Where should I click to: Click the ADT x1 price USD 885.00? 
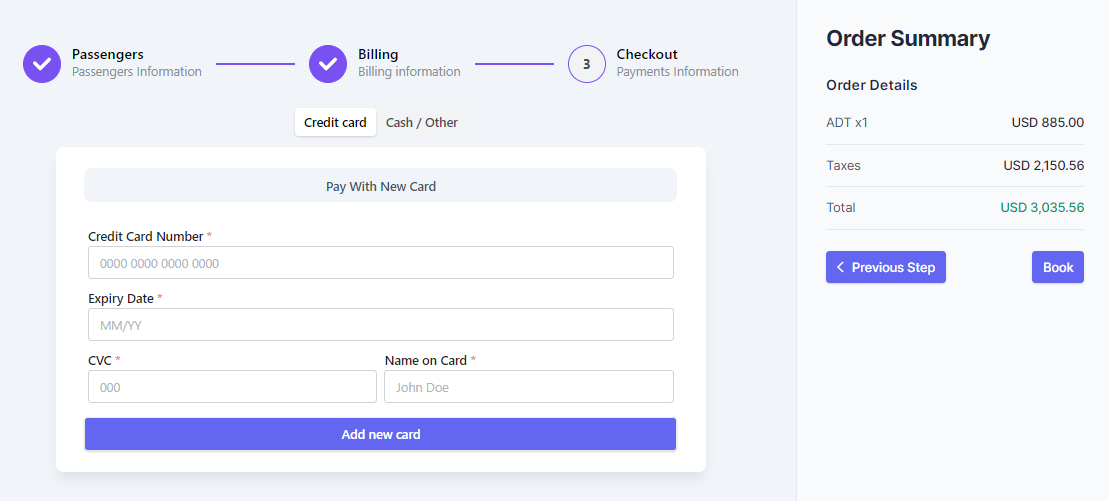(1047, 123)
